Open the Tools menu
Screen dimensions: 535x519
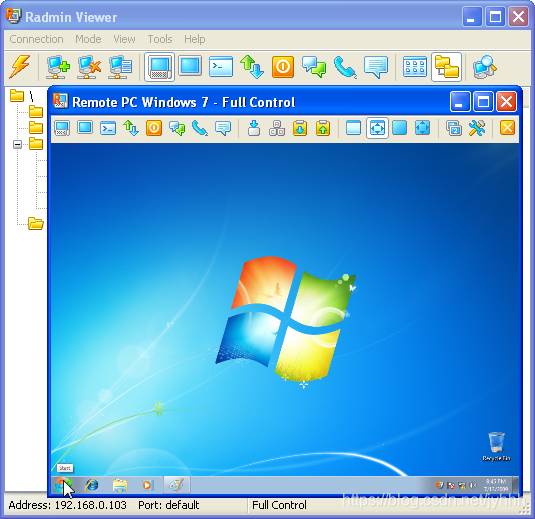coord(160,39)
